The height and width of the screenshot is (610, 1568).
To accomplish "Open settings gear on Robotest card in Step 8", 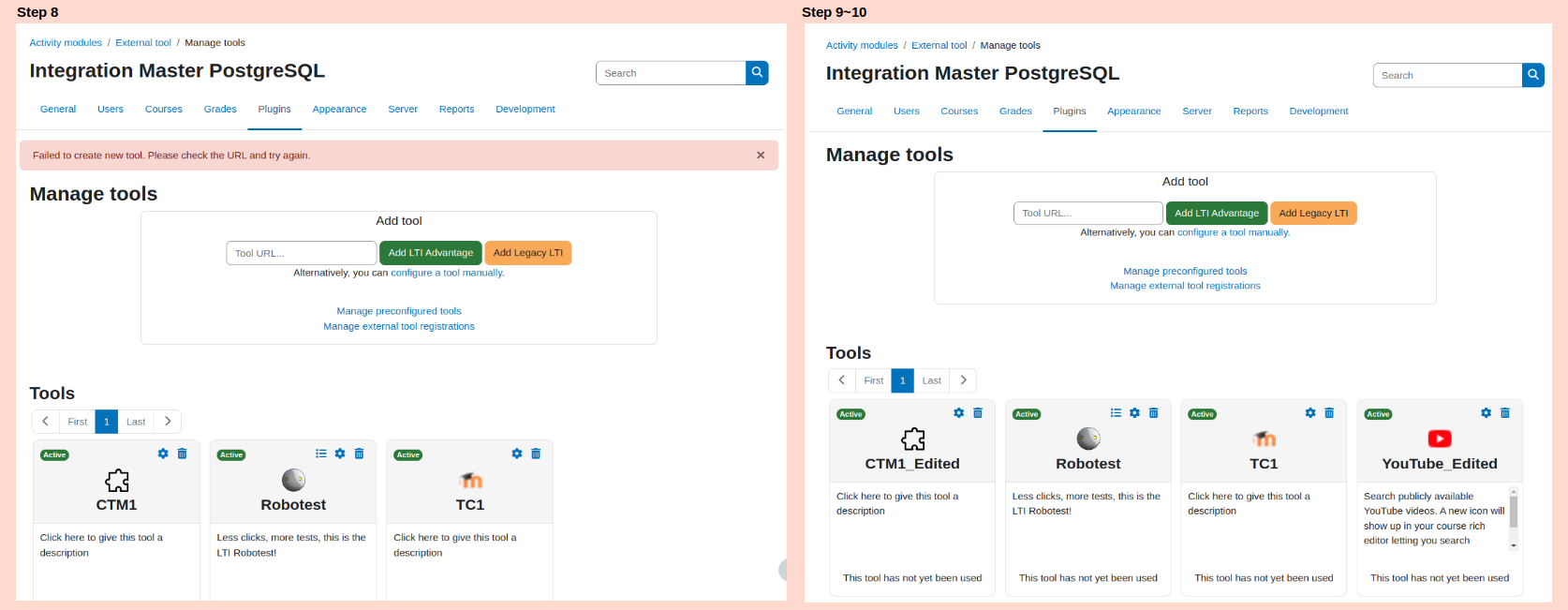I will (340, 454).
